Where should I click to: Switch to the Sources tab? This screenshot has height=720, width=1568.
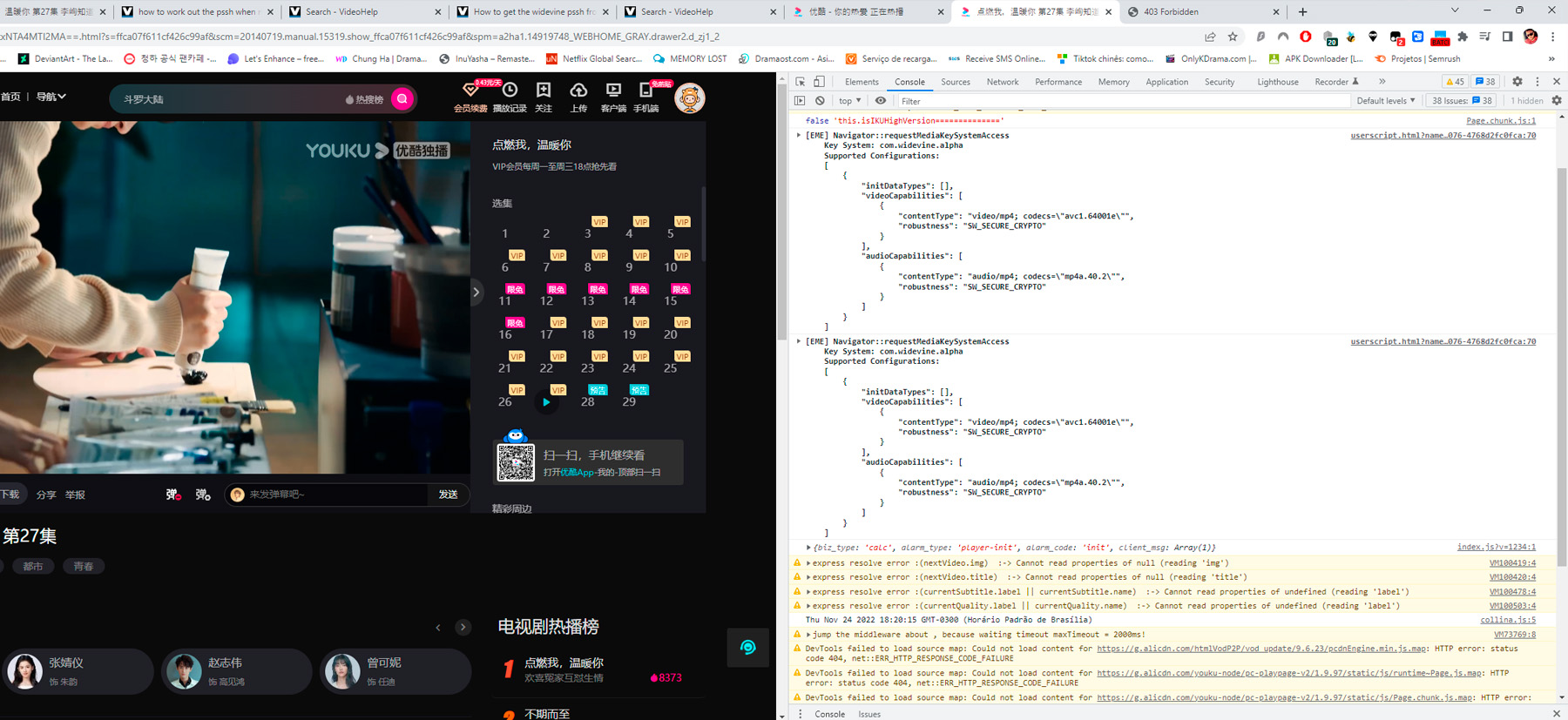(956, 82)
